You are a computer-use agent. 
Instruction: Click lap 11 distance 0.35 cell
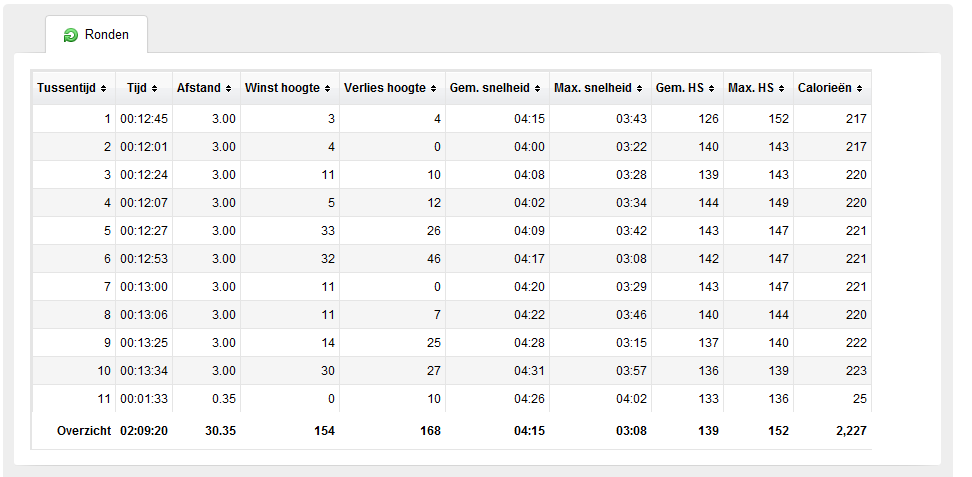click(x=224, y=399)
